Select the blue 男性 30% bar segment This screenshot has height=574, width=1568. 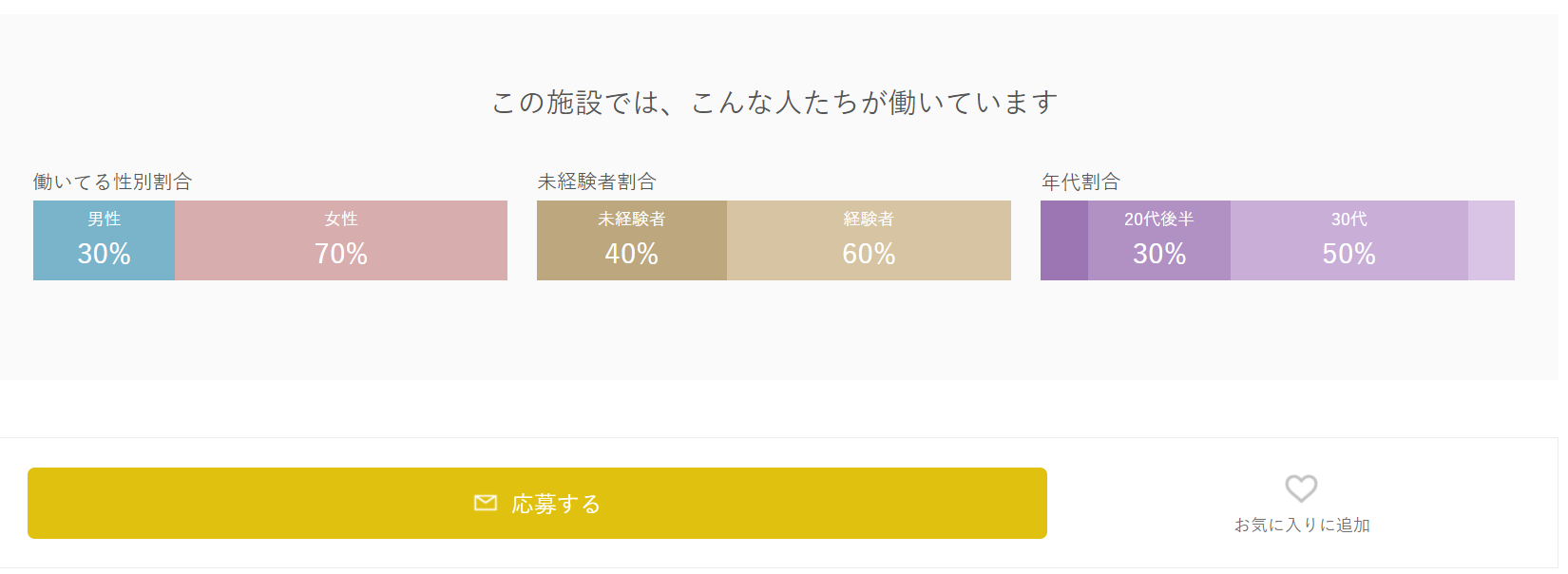105,240
